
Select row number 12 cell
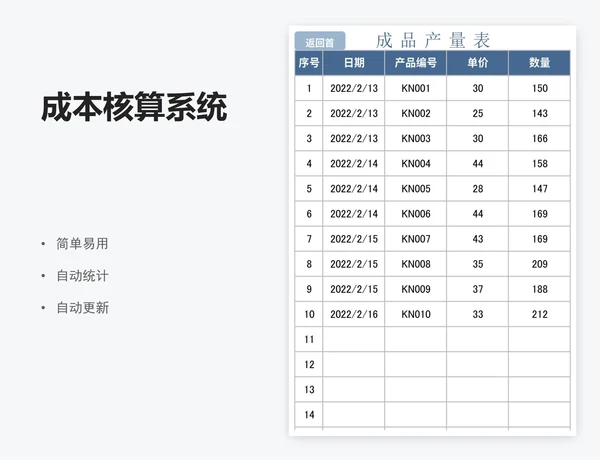309,365
